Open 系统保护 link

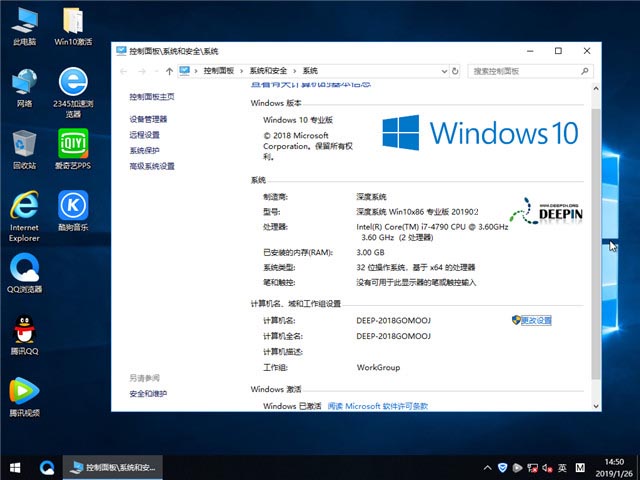(x=144, y=150)
